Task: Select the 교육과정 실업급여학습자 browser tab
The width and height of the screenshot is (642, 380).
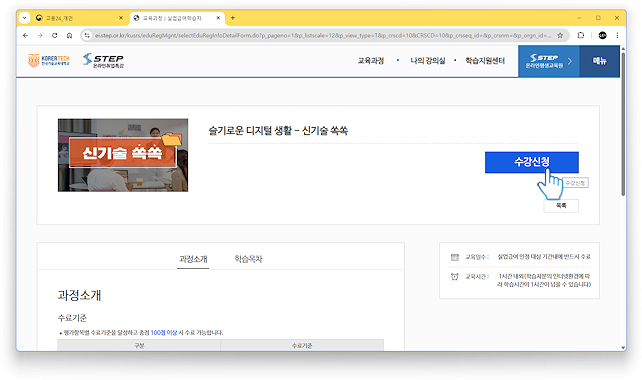Action: (177, 18)
